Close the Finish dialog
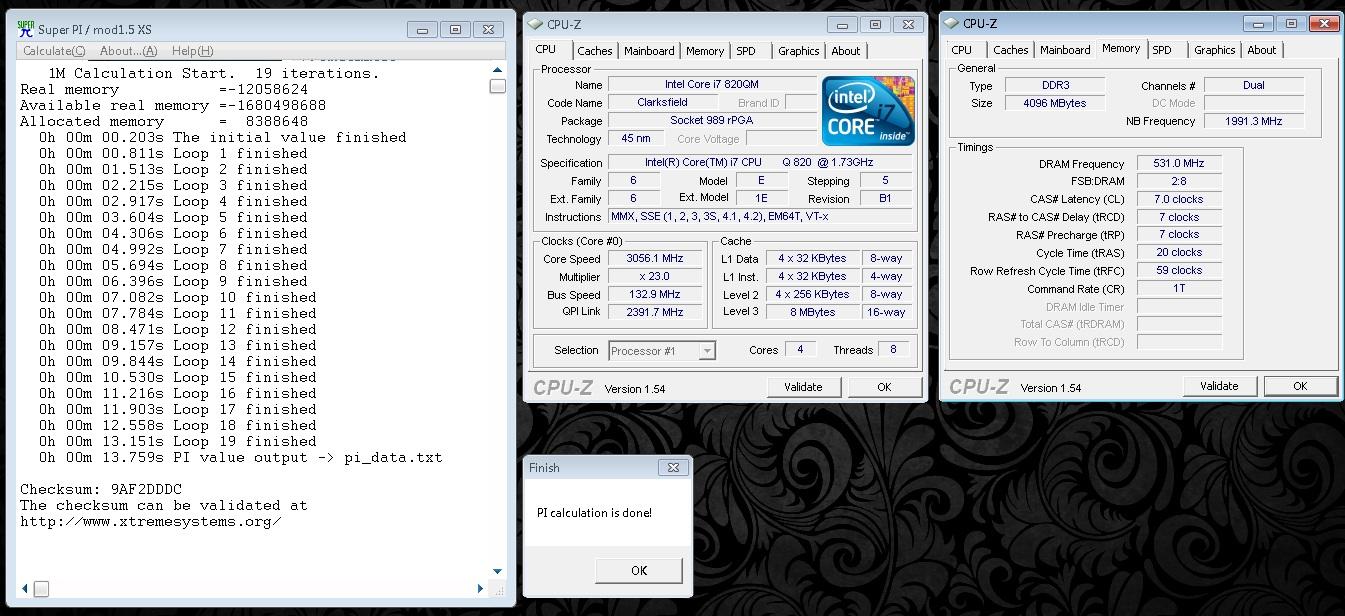Viewport: 1345px width, 616px height. pos(673,467)
